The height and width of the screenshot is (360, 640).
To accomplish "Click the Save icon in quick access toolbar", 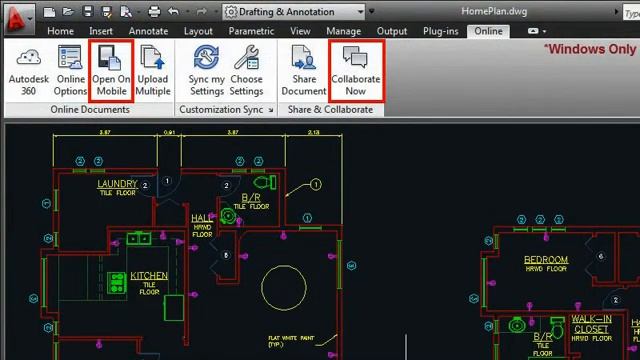I will pos(88,11).
